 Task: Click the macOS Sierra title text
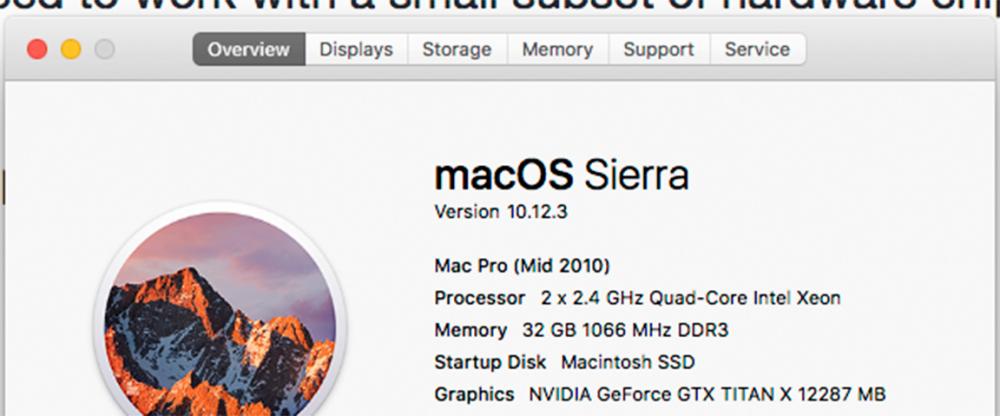tap(561, 176)
